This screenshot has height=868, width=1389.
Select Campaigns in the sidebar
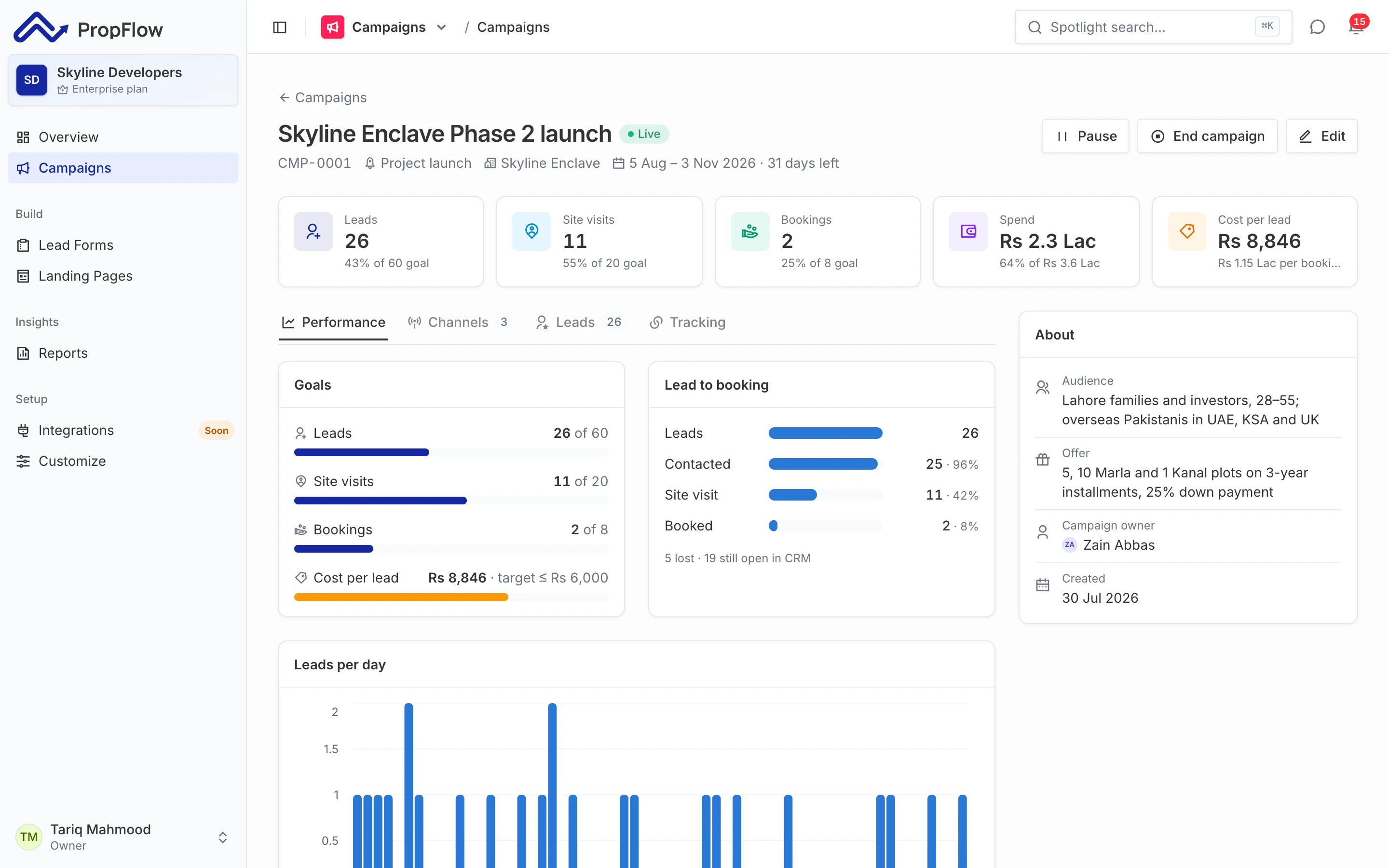[x=123, y=168]
